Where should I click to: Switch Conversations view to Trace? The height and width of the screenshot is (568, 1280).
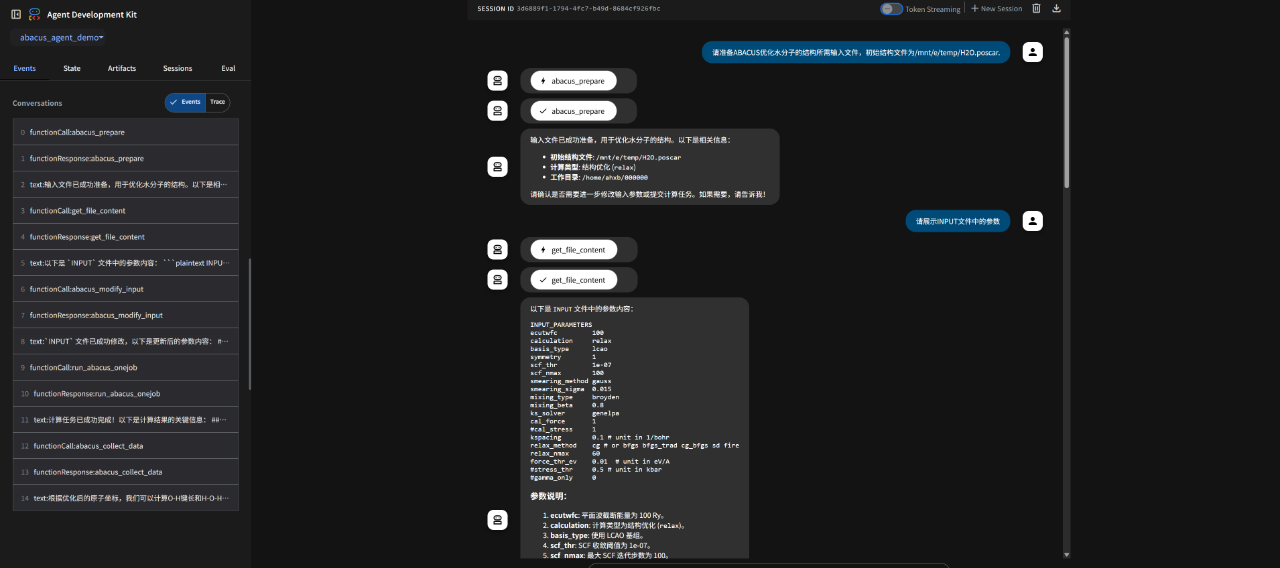[217, 102]
